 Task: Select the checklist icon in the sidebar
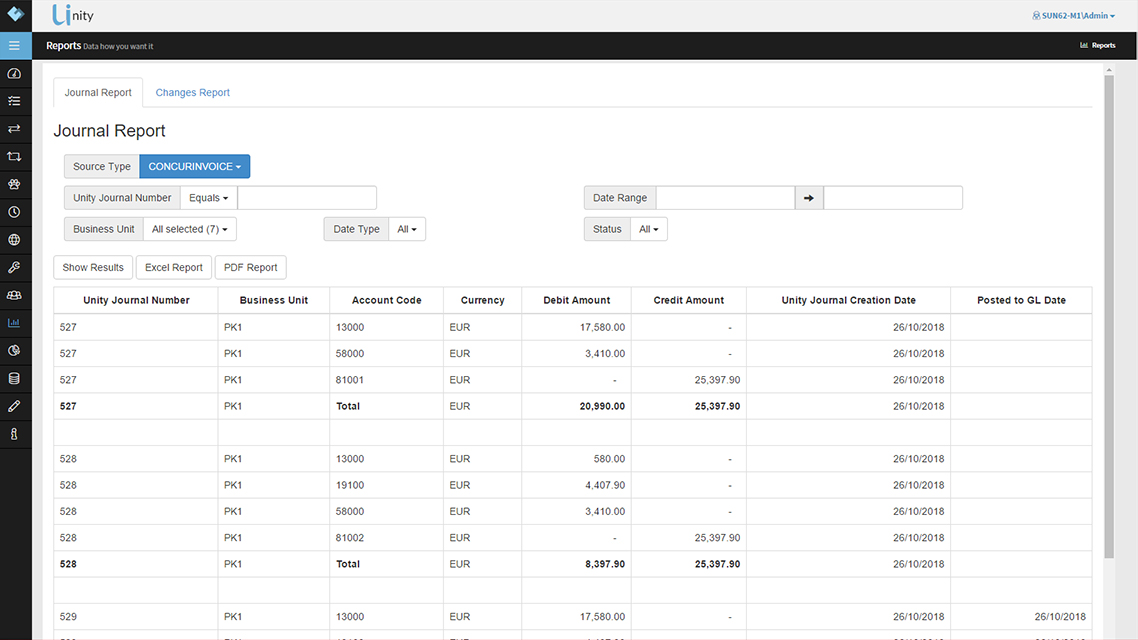coord(14,101)
